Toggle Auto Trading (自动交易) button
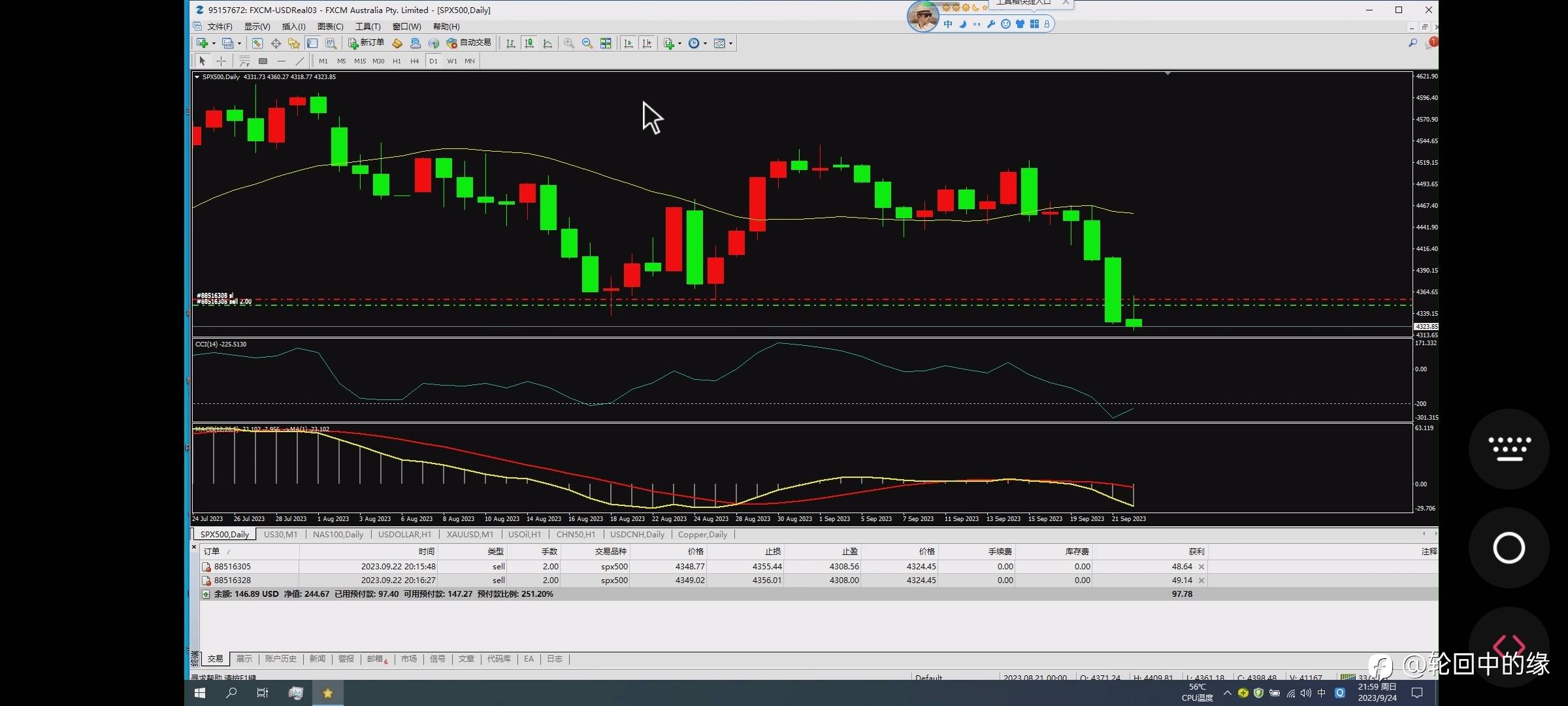Screen dimensions: 1568x706 pos(468,43)
